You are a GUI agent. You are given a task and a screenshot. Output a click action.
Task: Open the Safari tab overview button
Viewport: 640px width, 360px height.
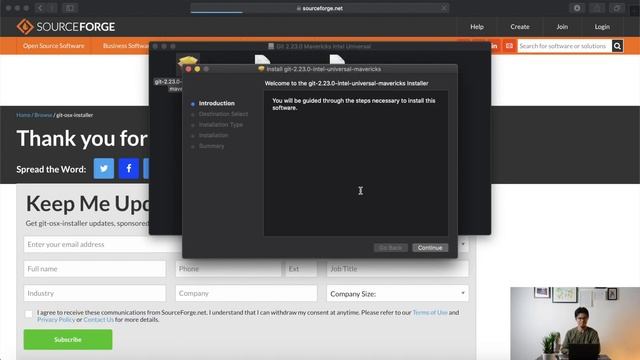point(617,8)
